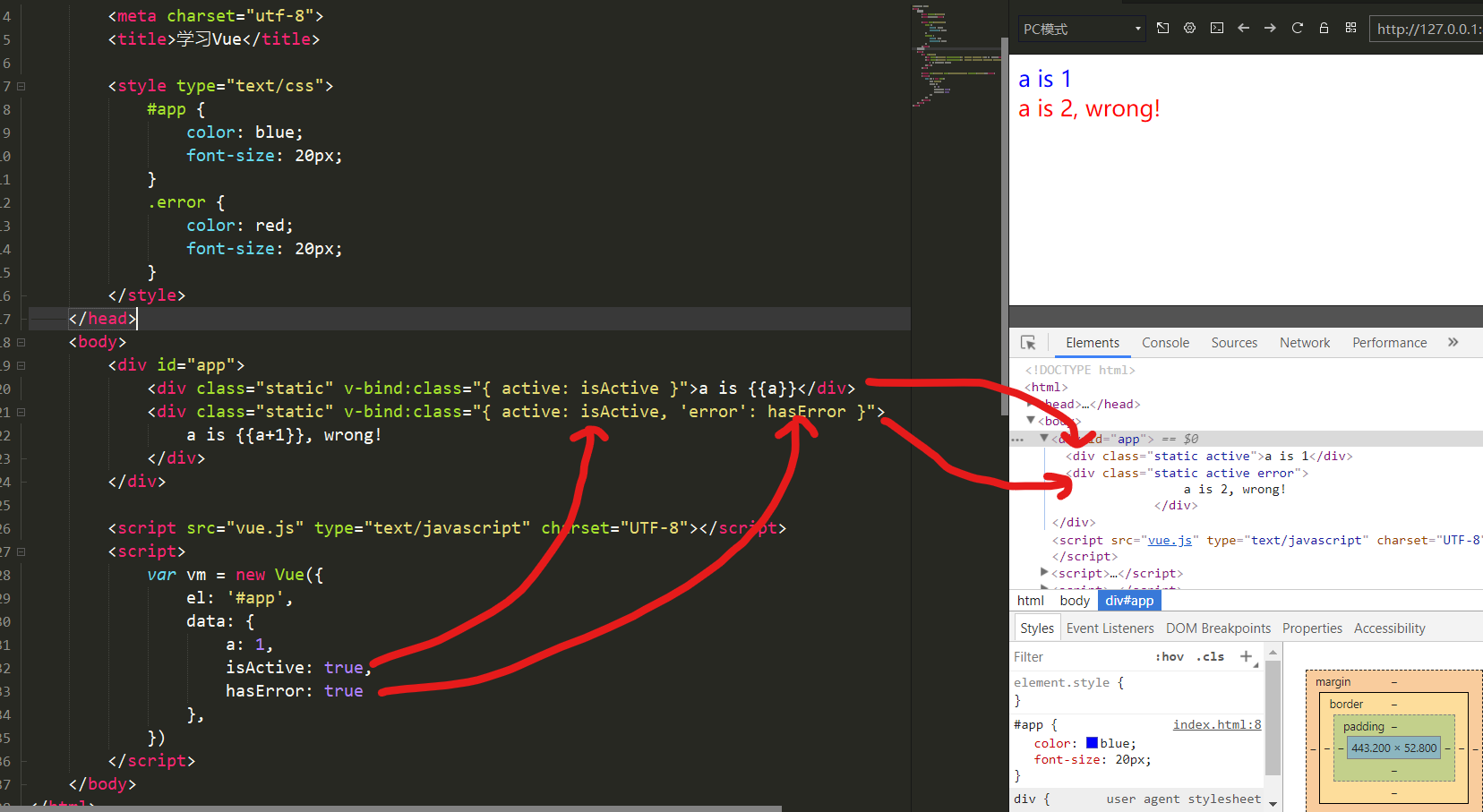
Task: Fold the body tag in code editor
Action: point(21,343)
